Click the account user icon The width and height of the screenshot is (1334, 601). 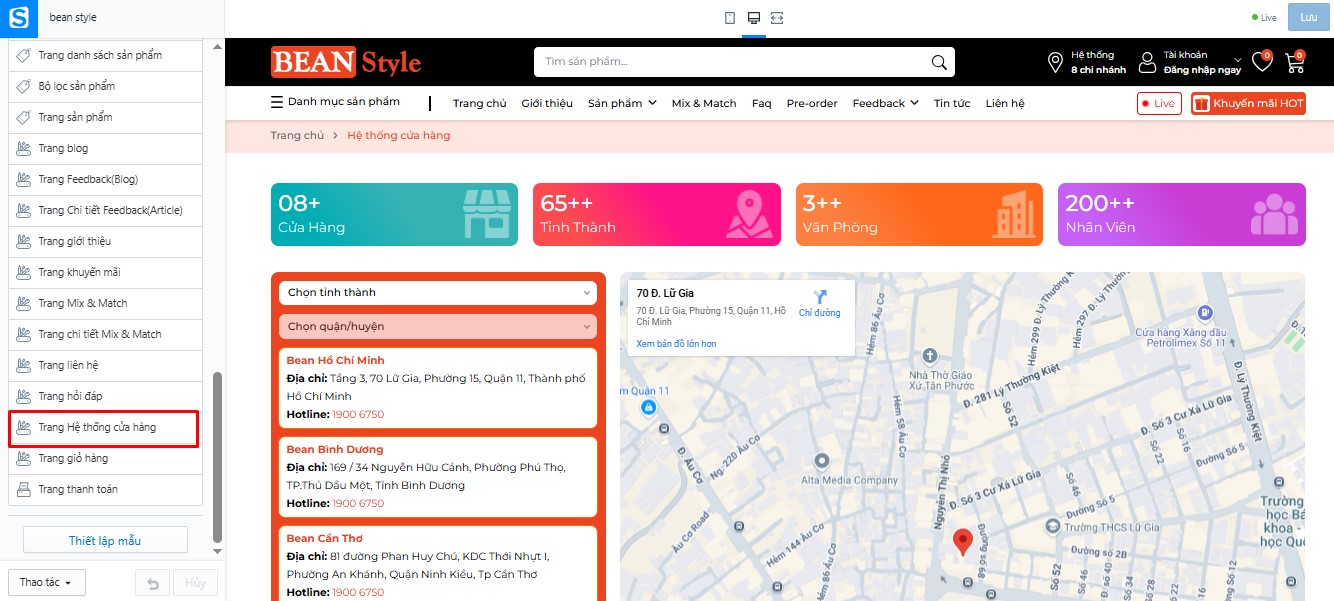pos(1148,62)
